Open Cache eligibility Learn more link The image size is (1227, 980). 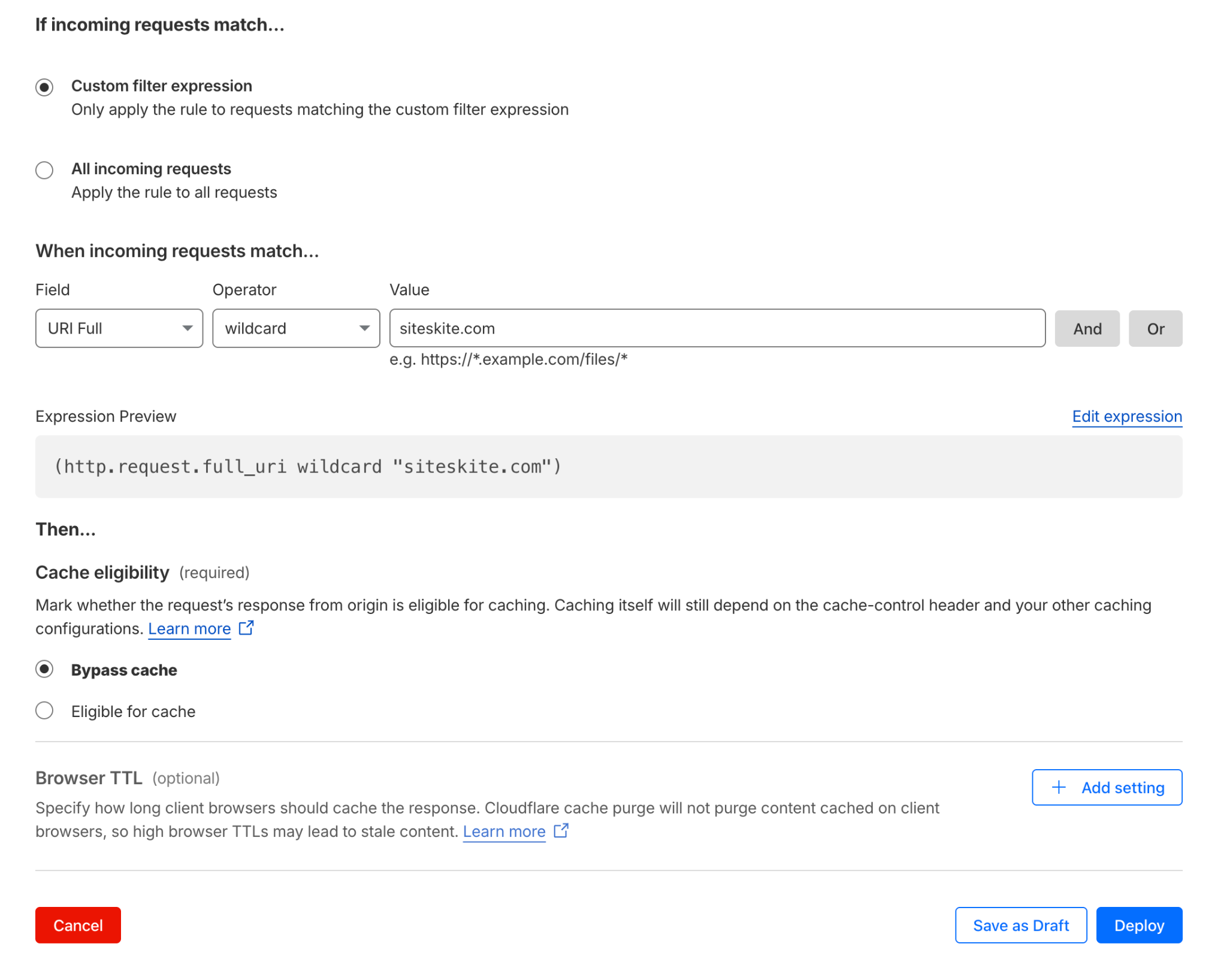(189, 628)
